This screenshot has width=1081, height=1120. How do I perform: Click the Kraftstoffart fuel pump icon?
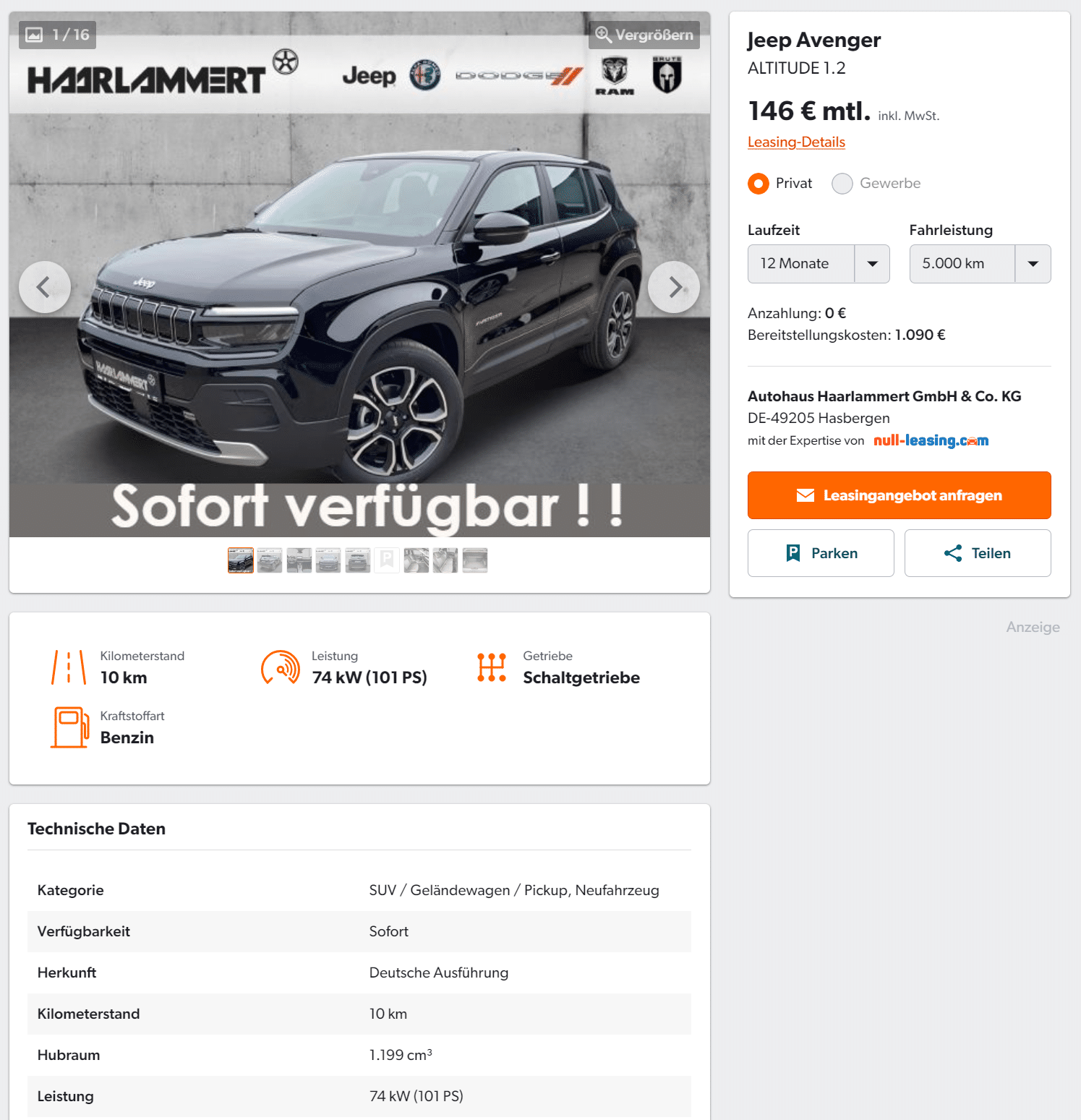69,727
